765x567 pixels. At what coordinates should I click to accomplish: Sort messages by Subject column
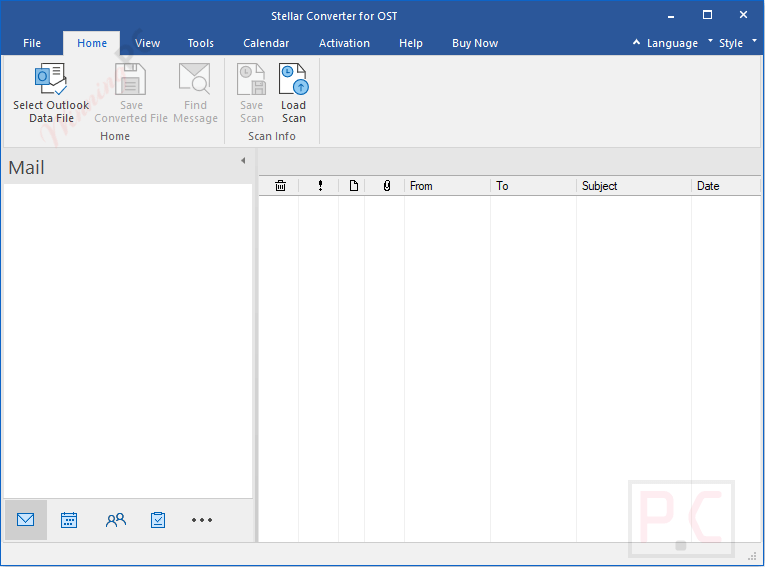pyautogui.click(x=634, y=186)
